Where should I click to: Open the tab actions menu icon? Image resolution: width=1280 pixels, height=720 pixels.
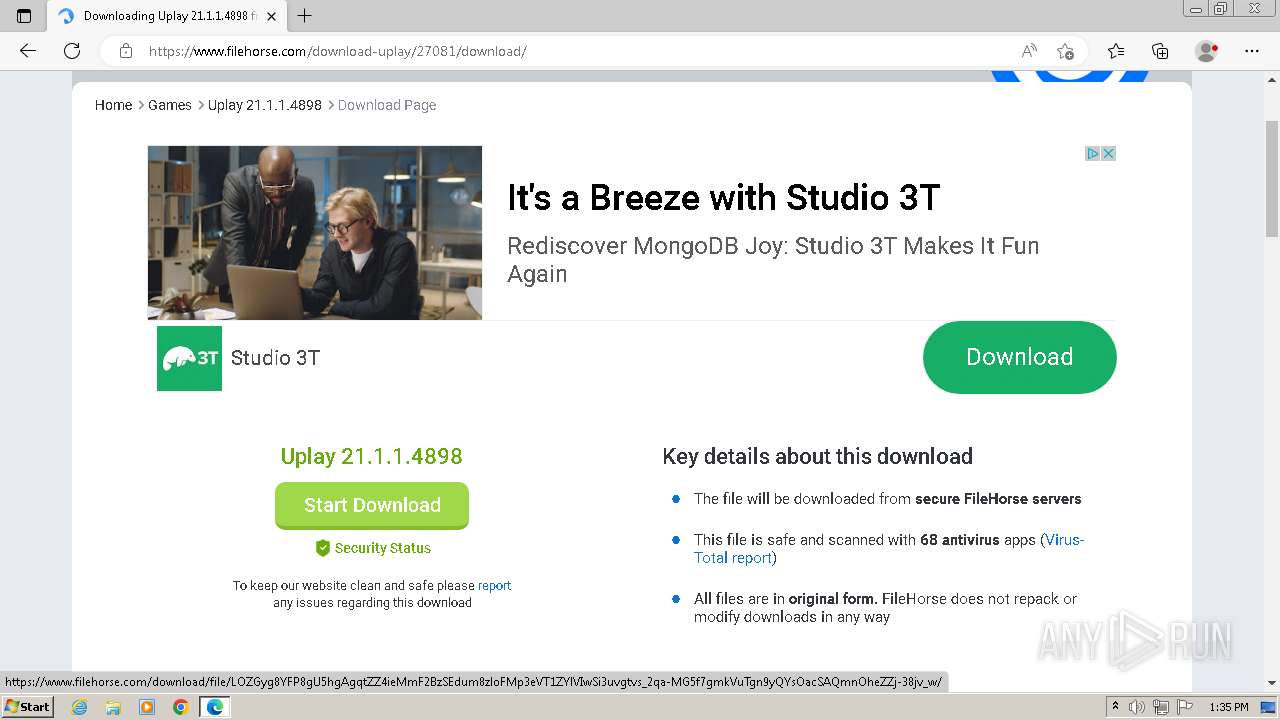pos(24,16)
